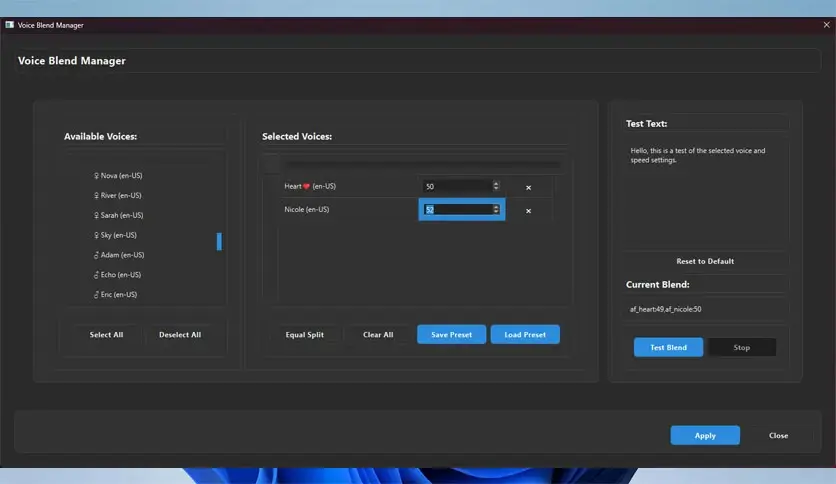Click the Save Preset button
Image resolution: width=836 pixels, height=484 pixels.
(x=451, y=334)
